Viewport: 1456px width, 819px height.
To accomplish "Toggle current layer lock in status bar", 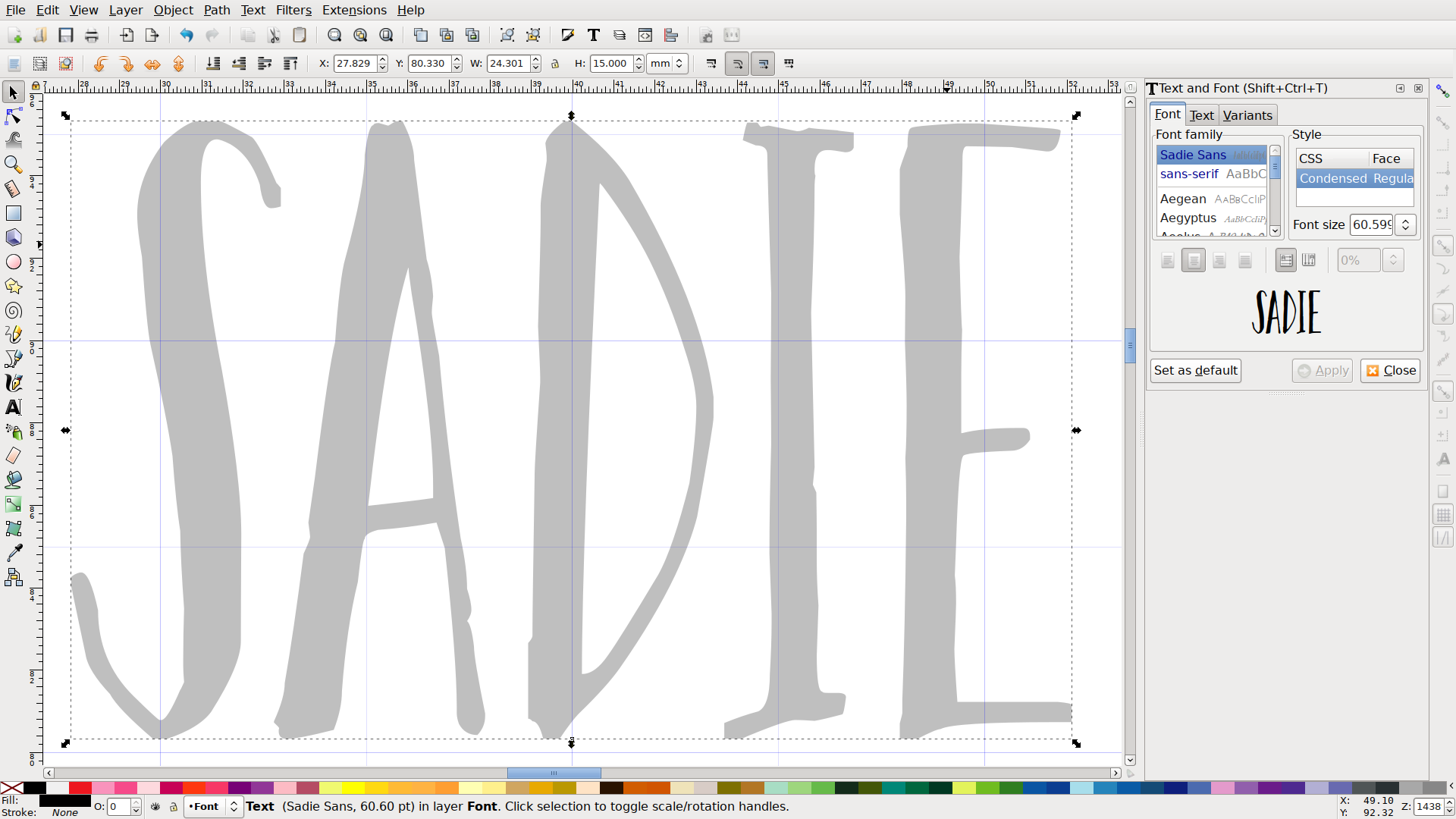I will (x=174, y=807).
